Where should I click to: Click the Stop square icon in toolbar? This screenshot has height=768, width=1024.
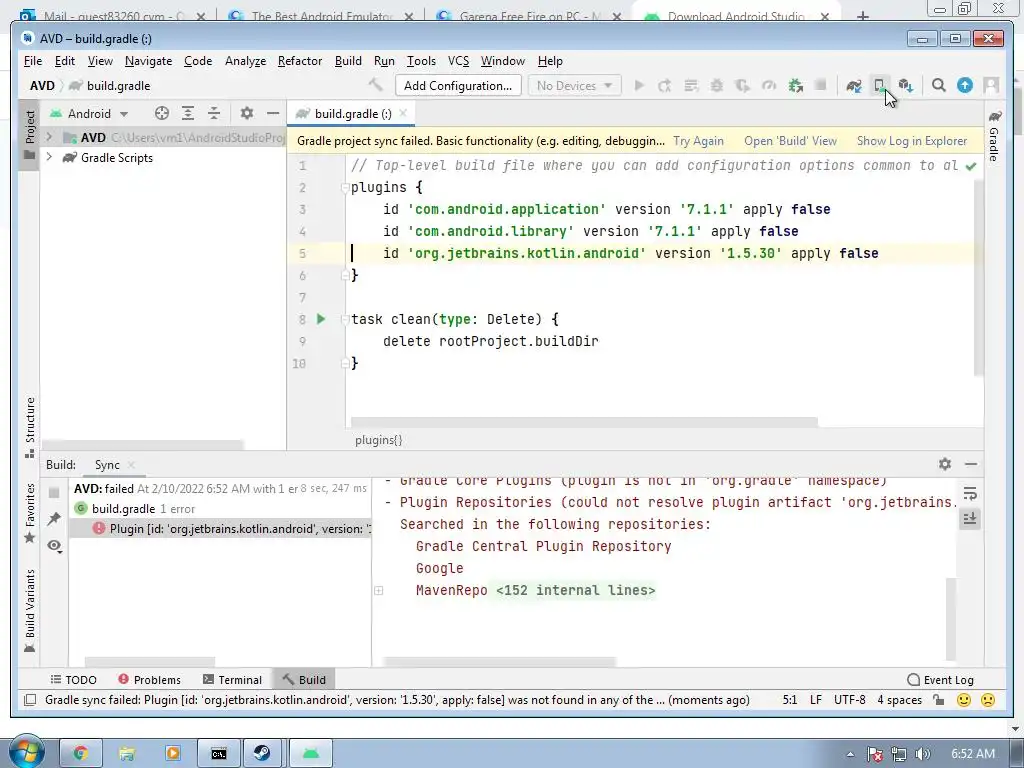pyautogui.click(x=821, y=85)
